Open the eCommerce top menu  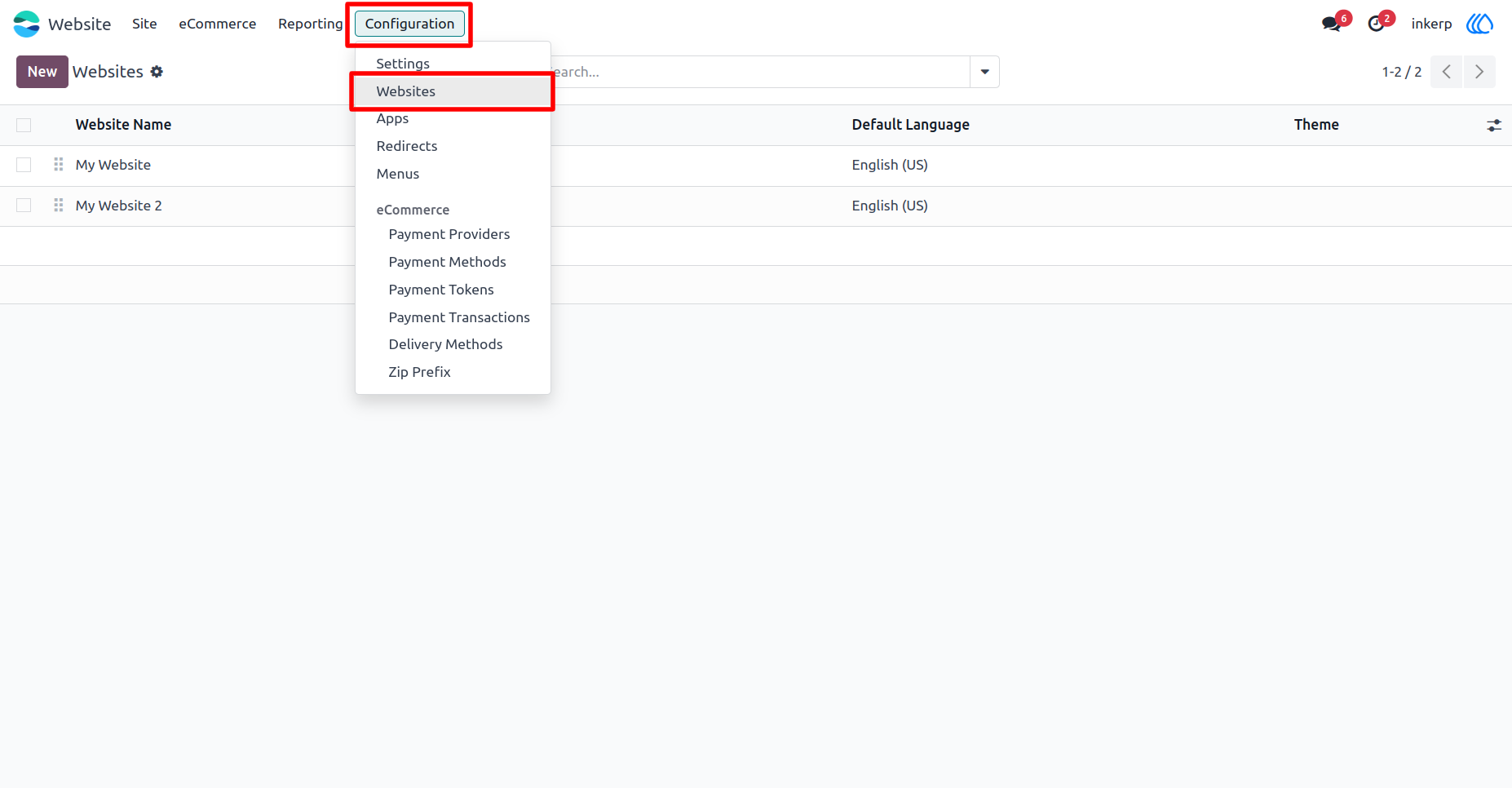click(217, 24)
